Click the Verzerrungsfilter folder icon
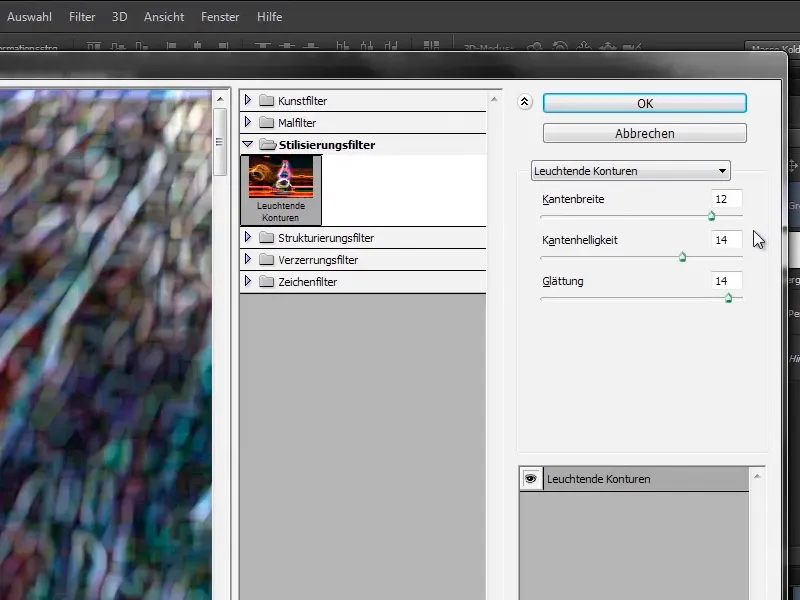Image resolution: width=800 pixels, height=600 pixels. [266, 260]
